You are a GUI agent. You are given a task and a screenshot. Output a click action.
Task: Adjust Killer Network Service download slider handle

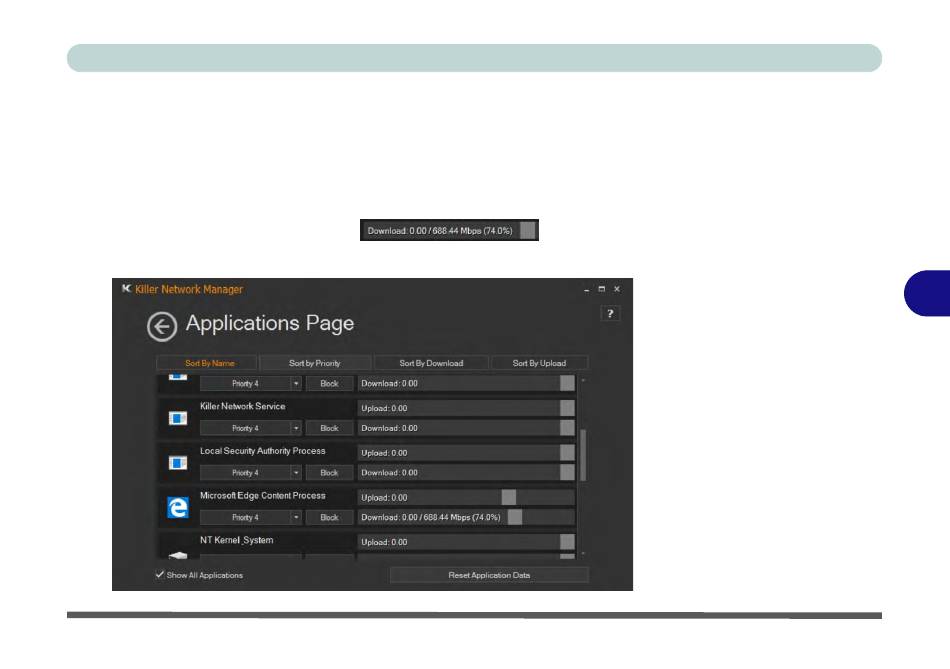tap(567, 428)
